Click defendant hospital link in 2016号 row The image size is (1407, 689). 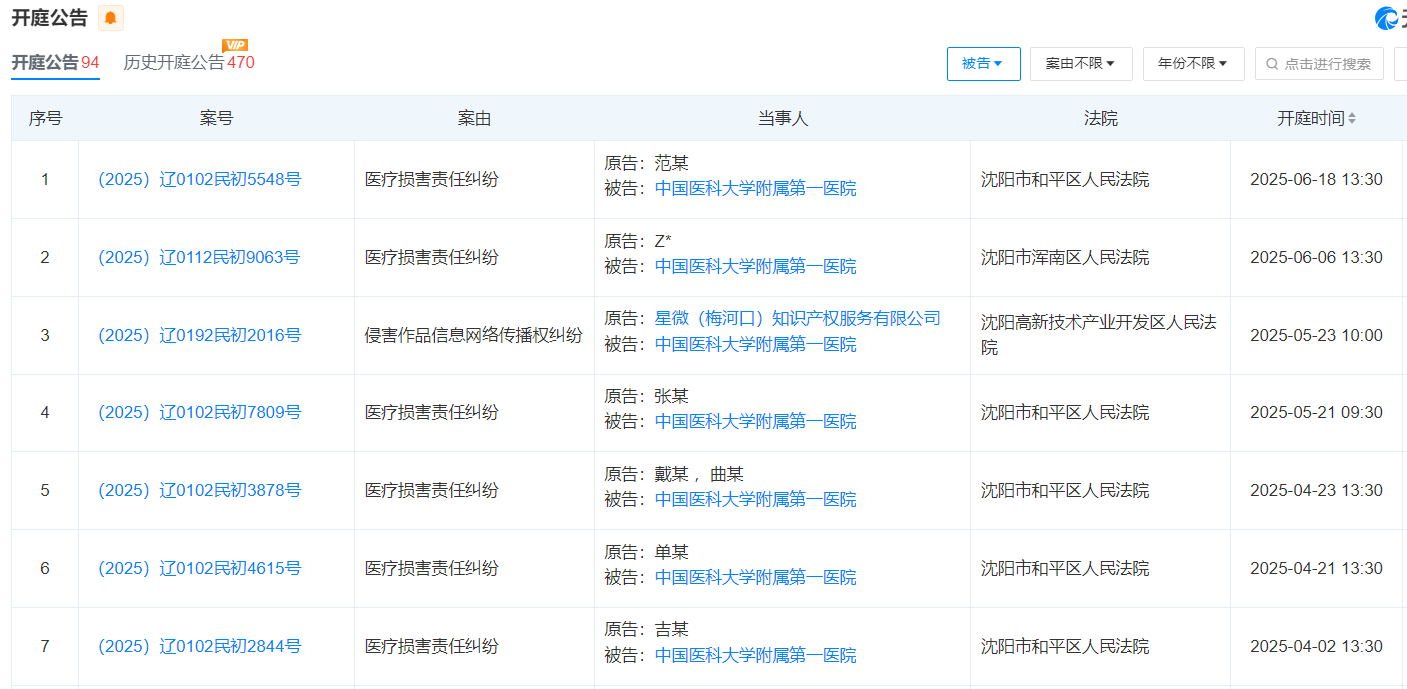point(755,345)
